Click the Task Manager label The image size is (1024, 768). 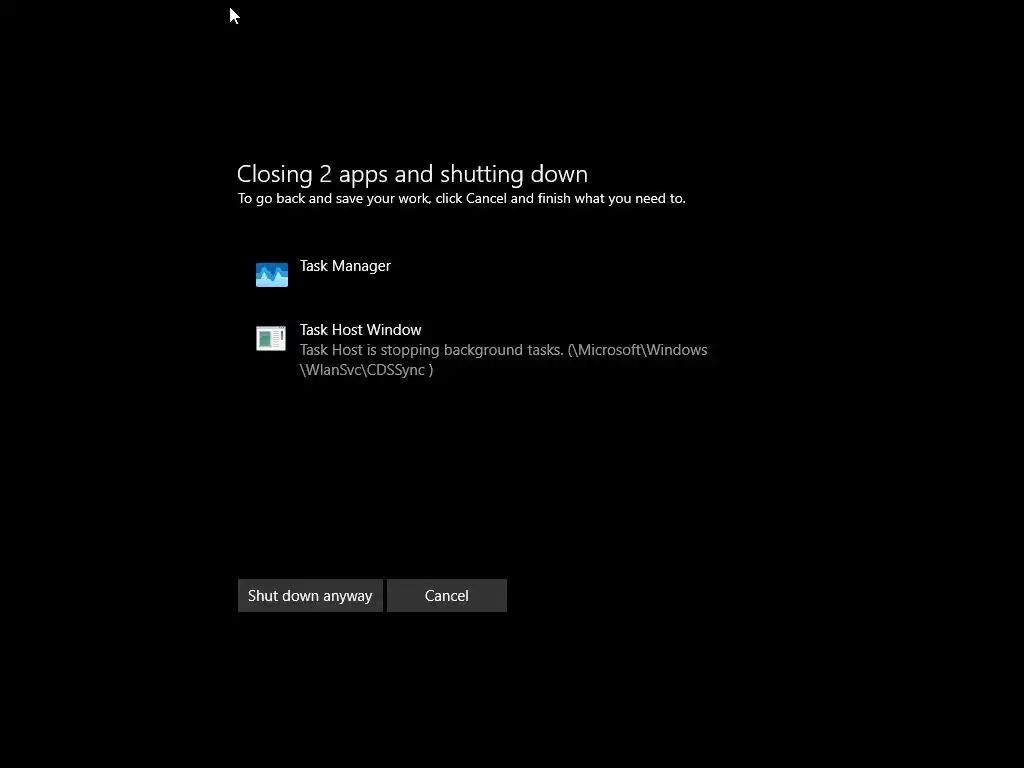click(345, 266)
